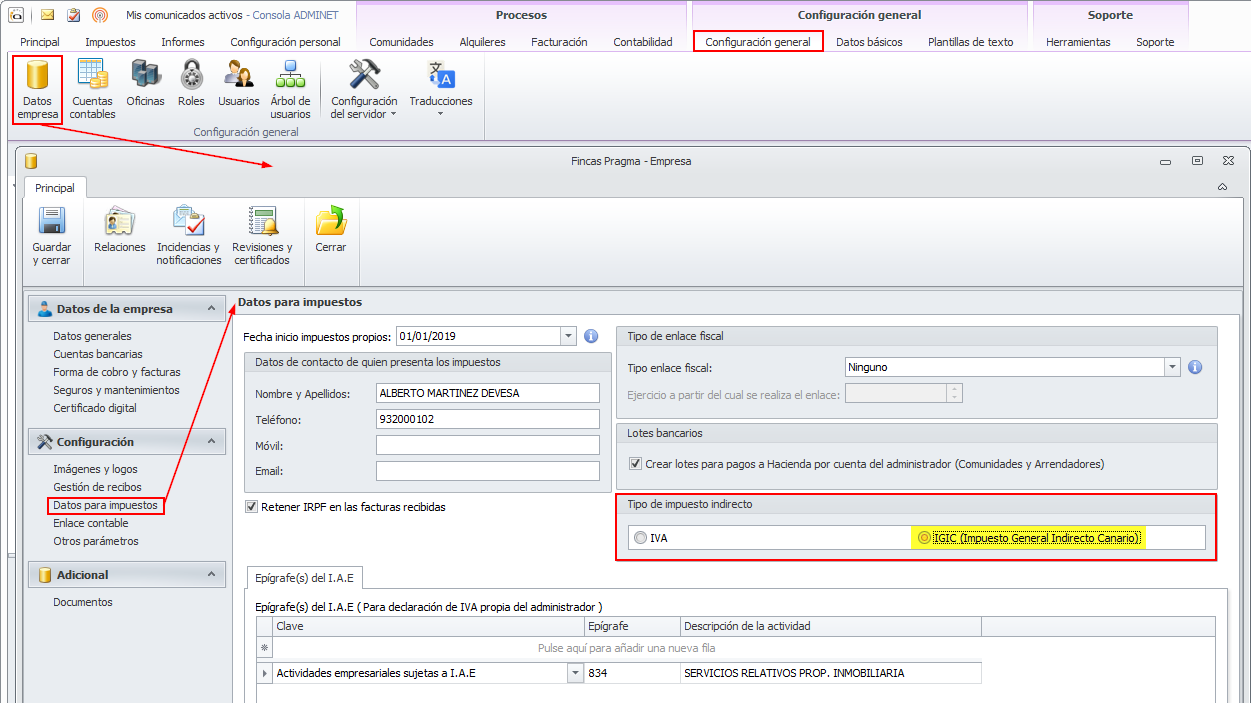This screenshot has height=703, width=1251.
Task: Open Revisiones y certificados
Action: tap(262, 236)
